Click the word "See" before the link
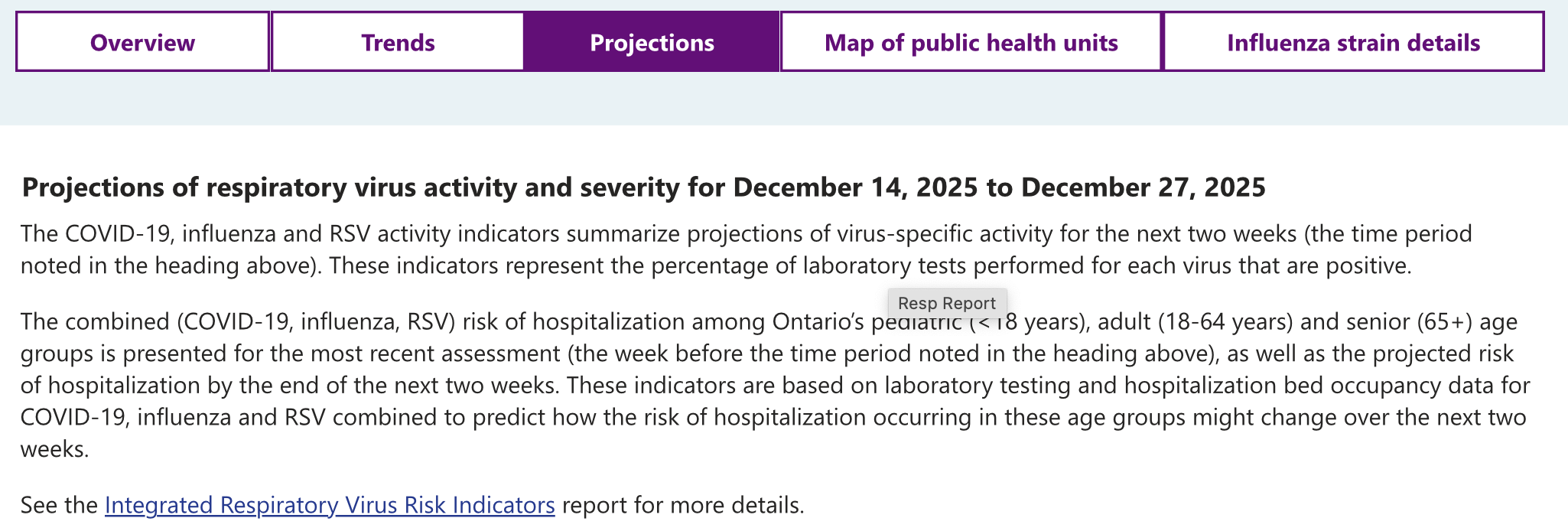The width and height of the screenshot is (1568, 531). coord(37,505)
